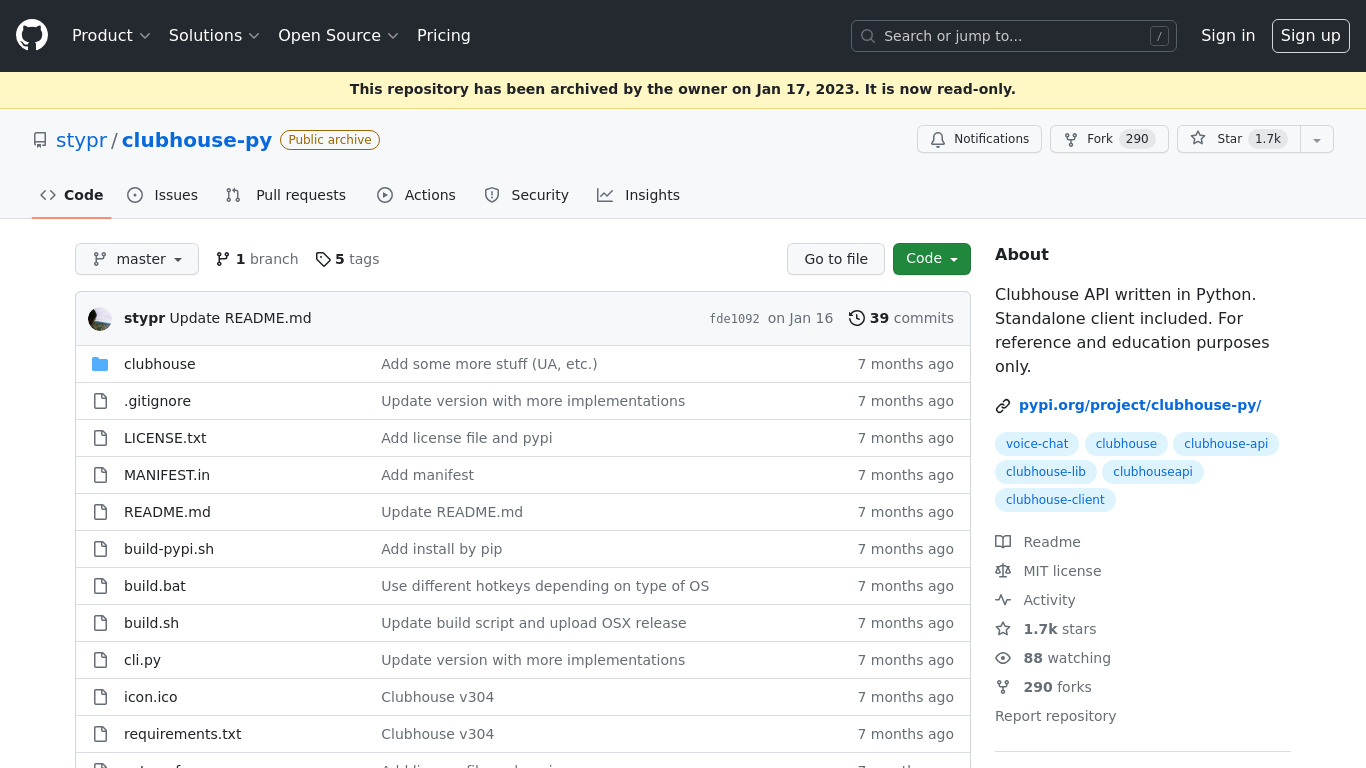Switch to the Insights tab
The height and width of the screenshot is (768, 1366).
click(x=639, y=195)
